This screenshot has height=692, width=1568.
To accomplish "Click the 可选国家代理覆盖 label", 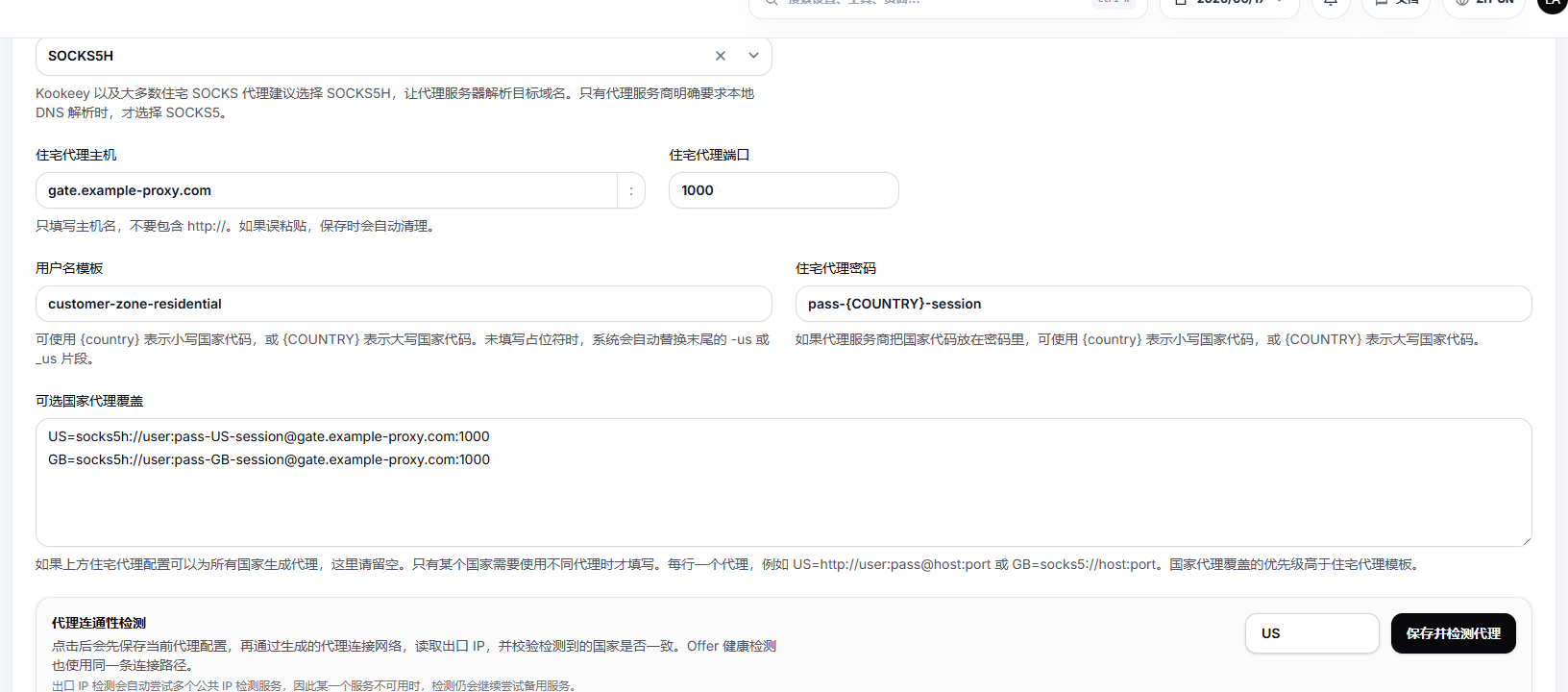I will (89, 401).
